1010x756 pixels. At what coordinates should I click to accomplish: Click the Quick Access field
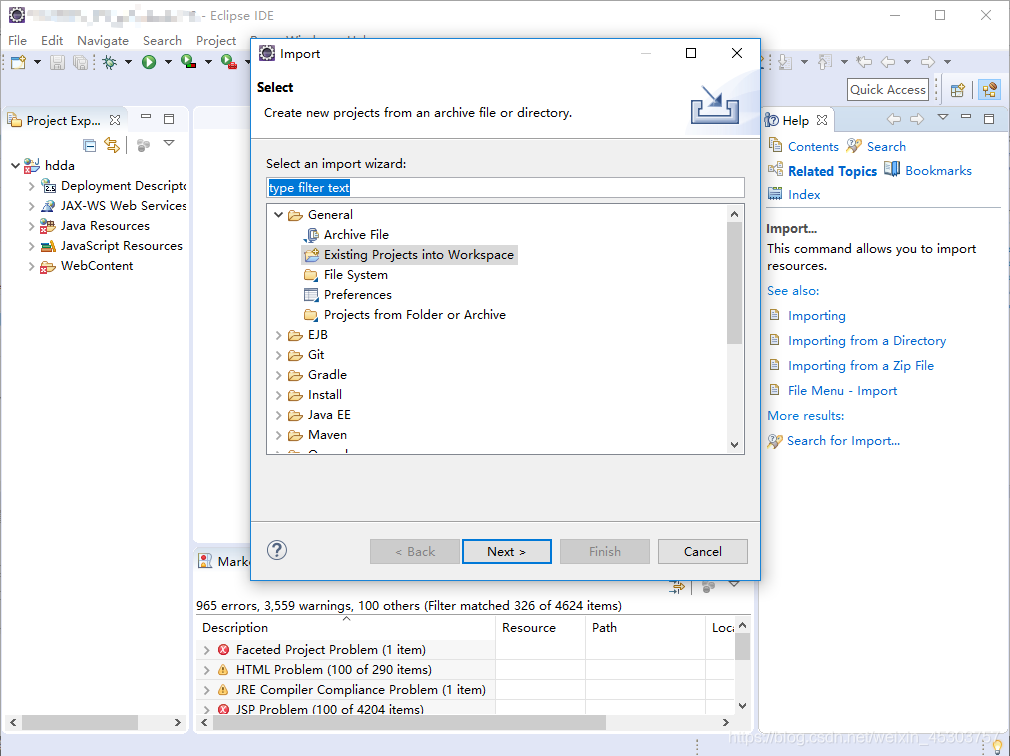[888, 90]
